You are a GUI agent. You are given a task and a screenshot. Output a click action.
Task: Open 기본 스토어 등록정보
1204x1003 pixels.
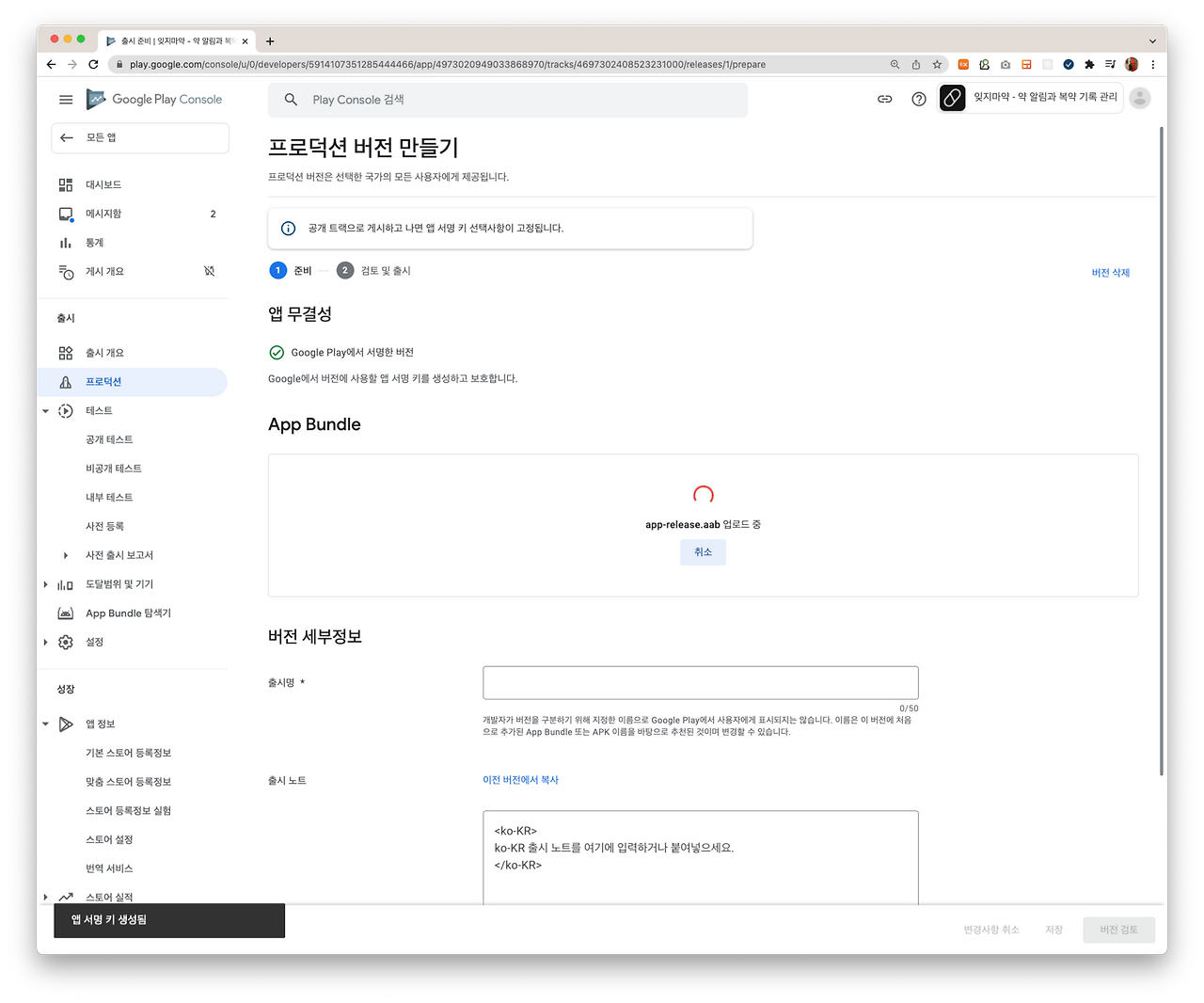pos(128,753)
